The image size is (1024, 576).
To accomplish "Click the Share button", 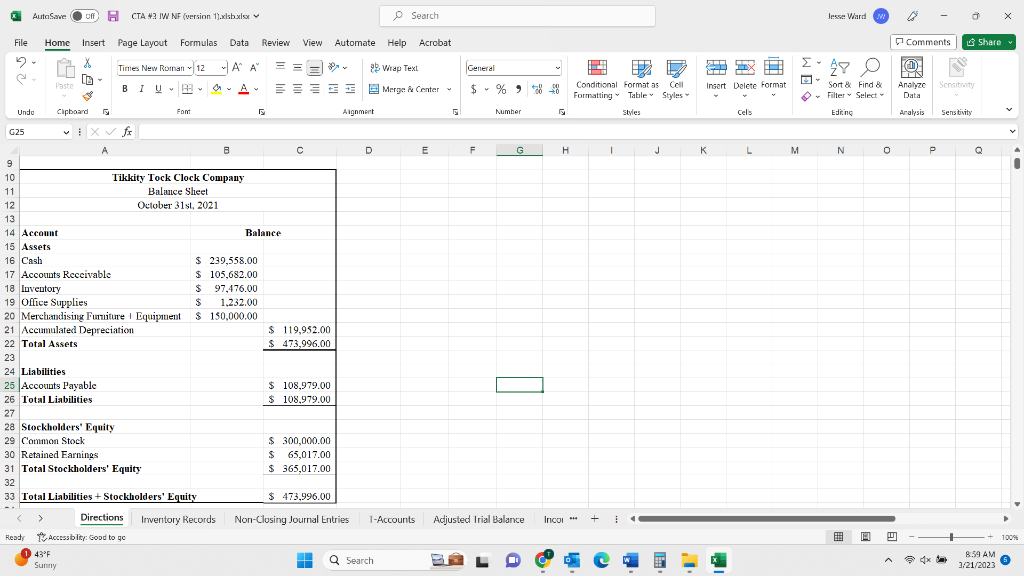I will point(987,42).
